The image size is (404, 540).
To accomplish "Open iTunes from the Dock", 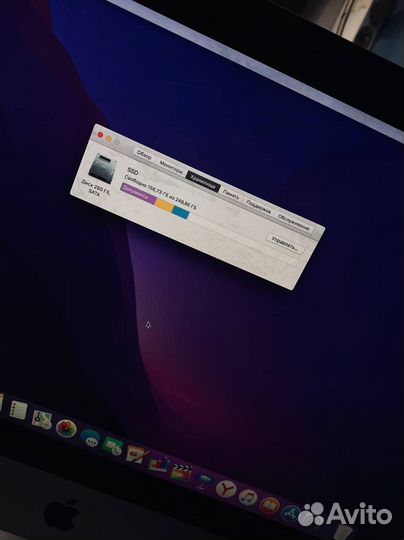I will [x=248, y=497].
